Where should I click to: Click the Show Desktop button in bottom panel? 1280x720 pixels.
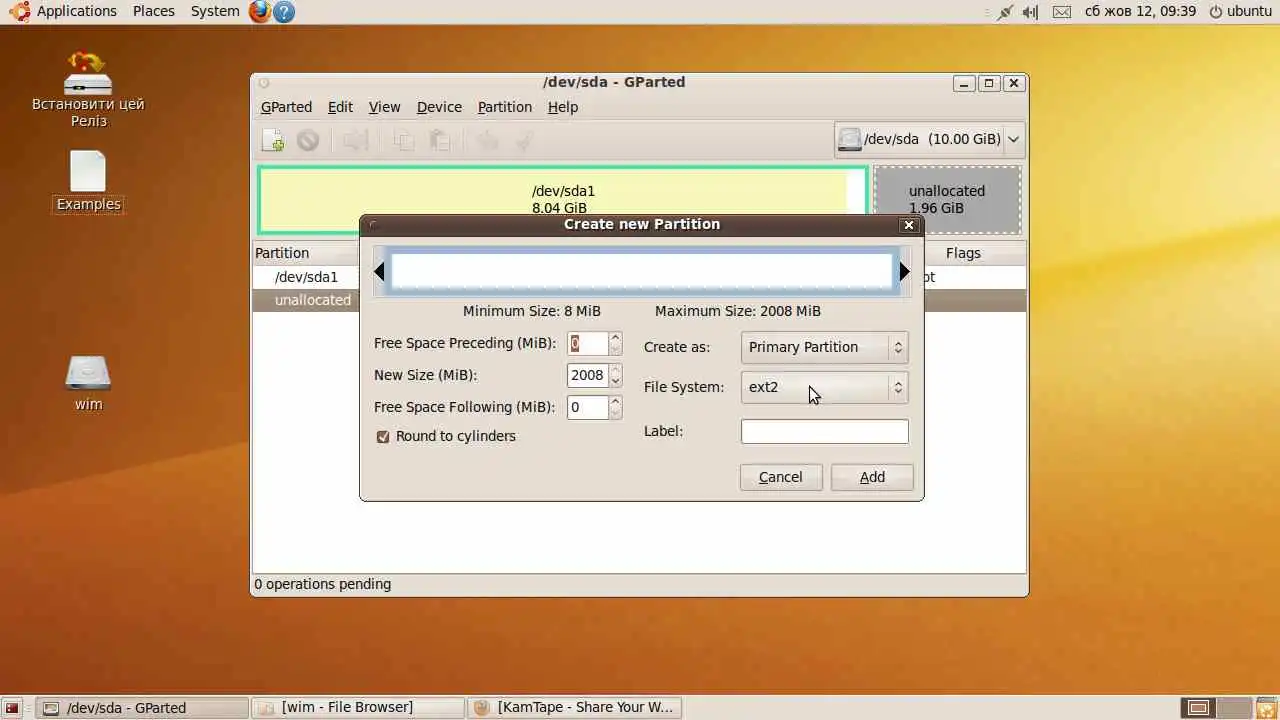tap(12, 708)
